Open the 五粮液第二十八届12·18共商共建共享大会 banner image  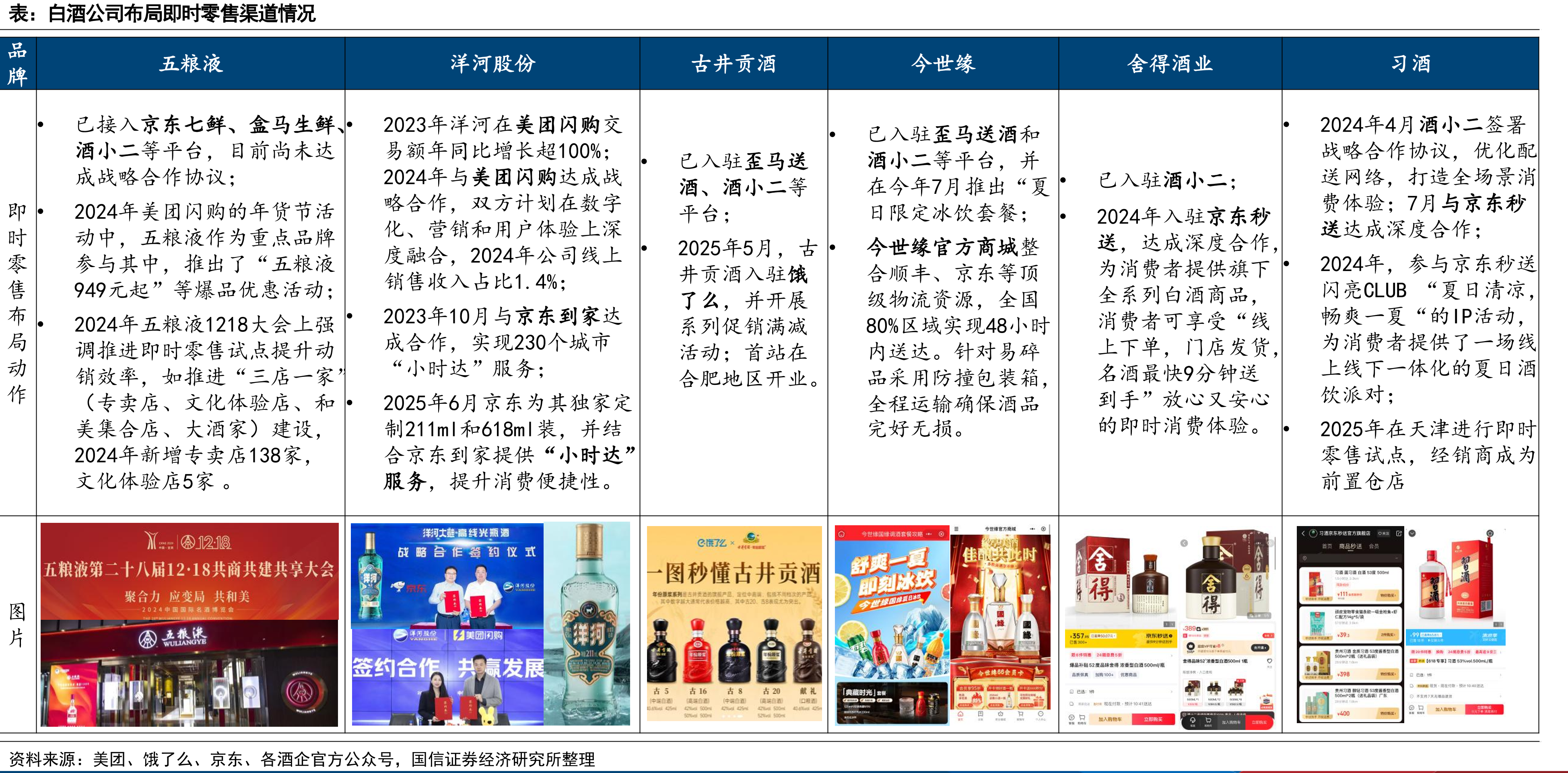[189, 571]
